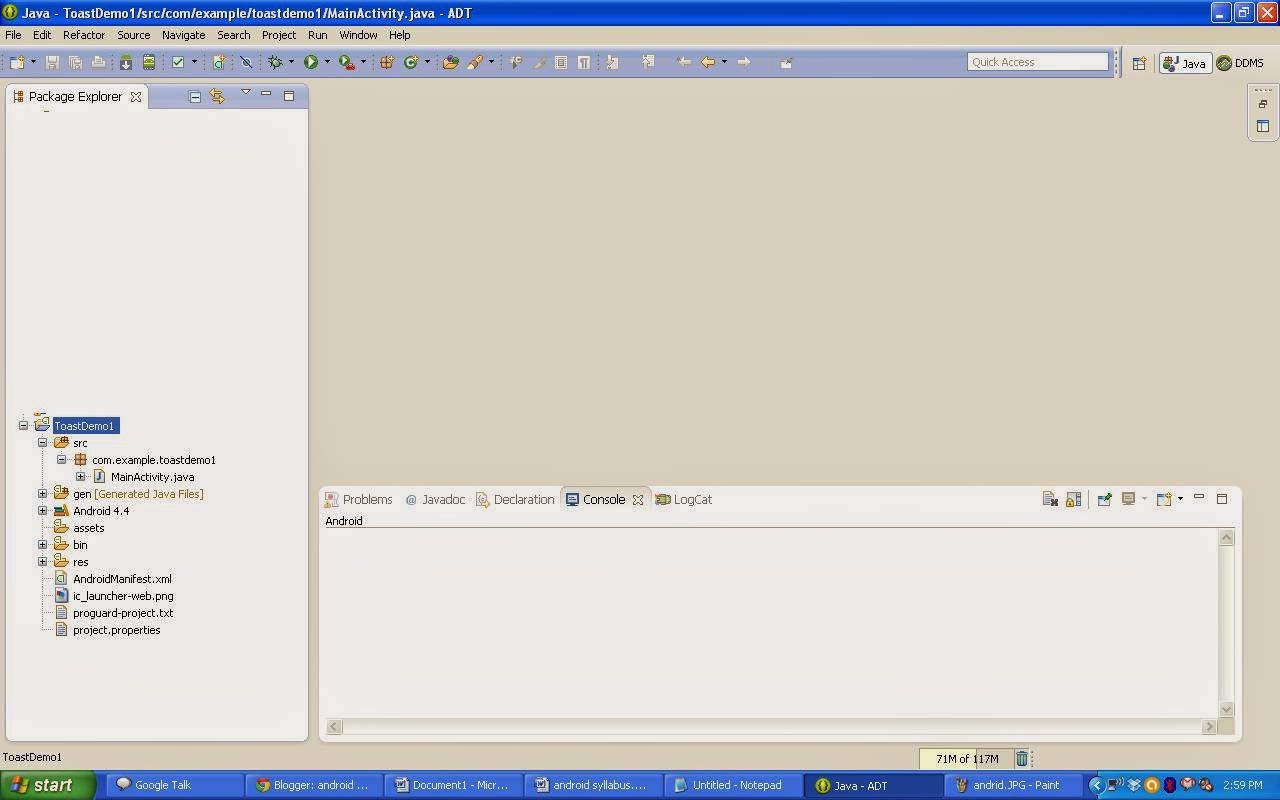The image size is (1280, 800).
Task: Open the Refactor menu
Action: coord(84,35)
